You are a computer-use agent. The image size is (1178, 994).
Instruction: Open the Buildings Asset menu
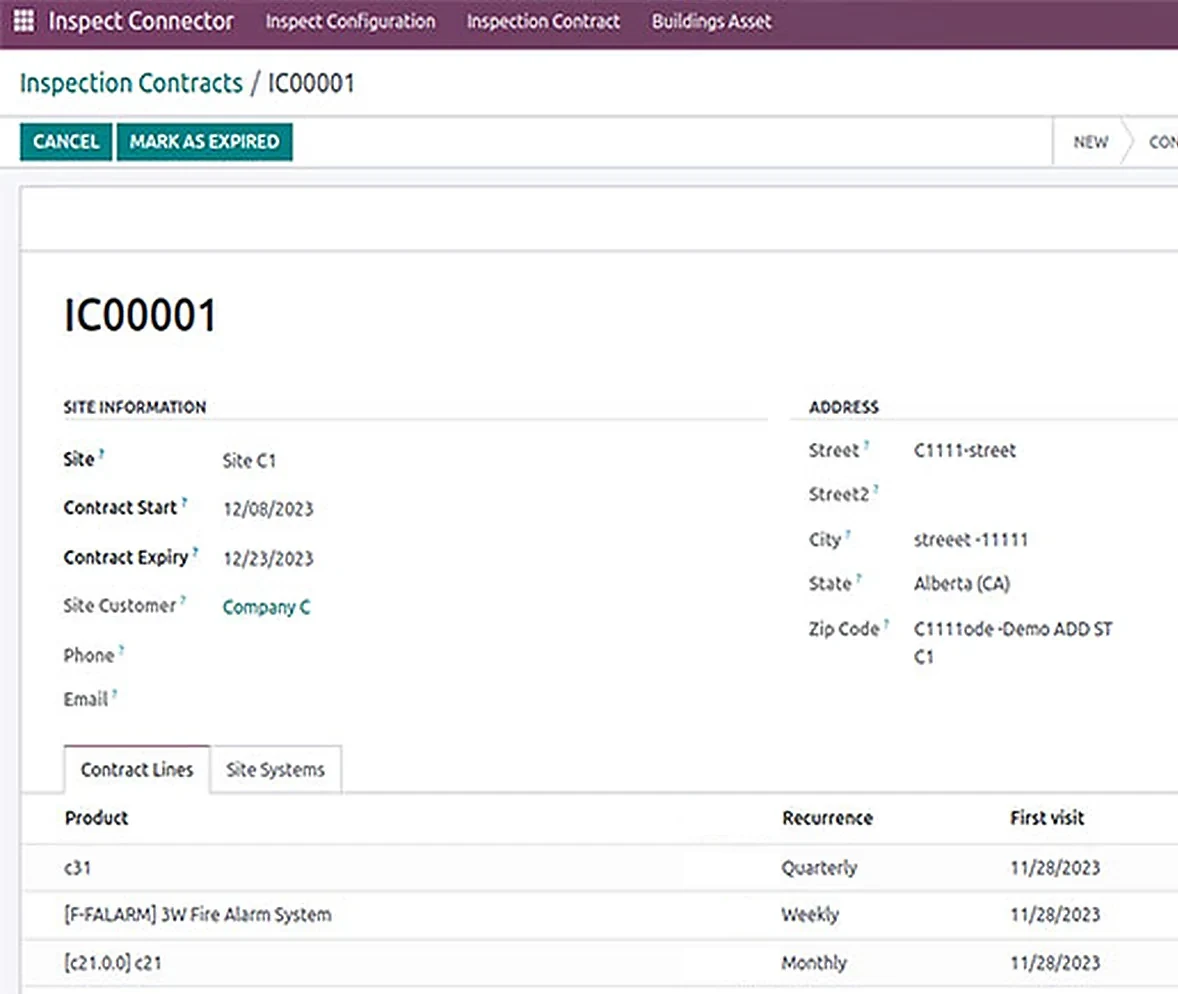click(711, 22)
